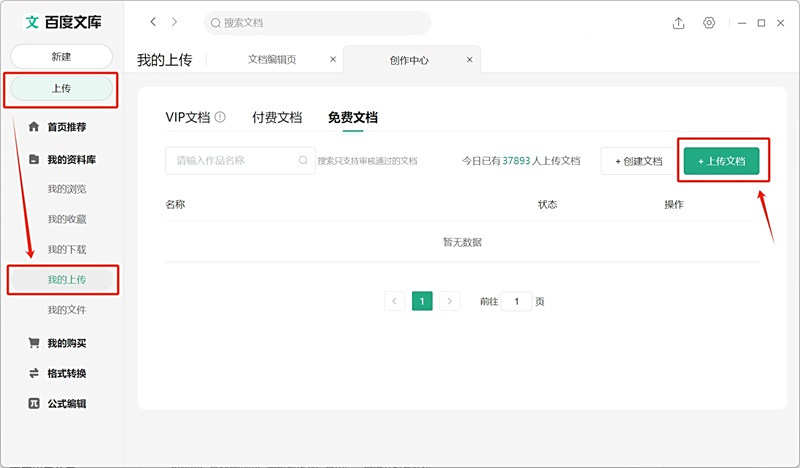
Task: Select 我的浏览 in the sidebar
Action: coord(67,189)
